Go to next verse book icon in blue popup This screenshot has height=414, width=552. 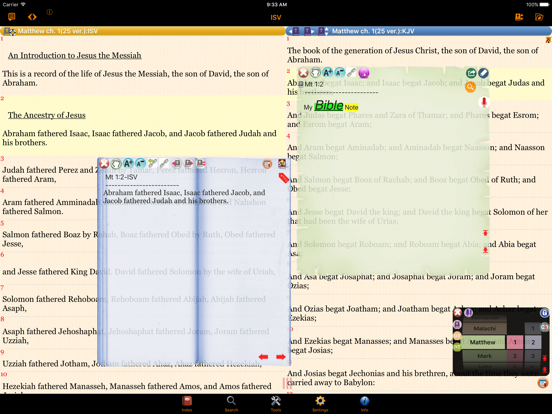click(189, 163)
